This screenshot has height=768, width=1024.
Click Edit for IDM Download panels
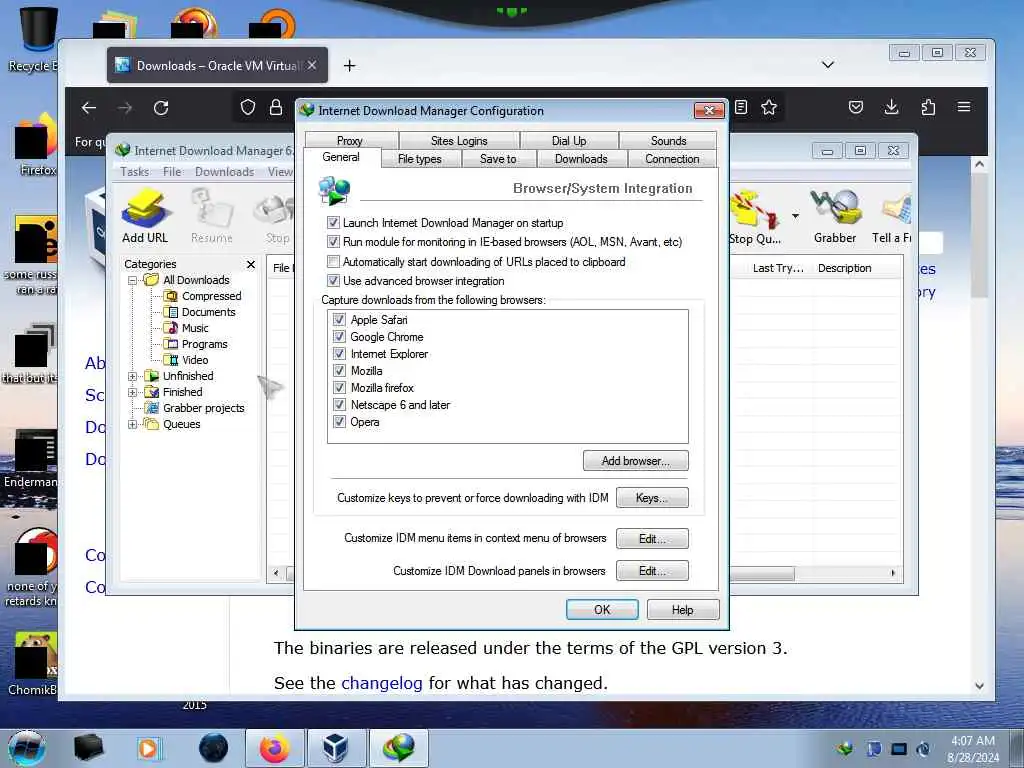point(652,571)
